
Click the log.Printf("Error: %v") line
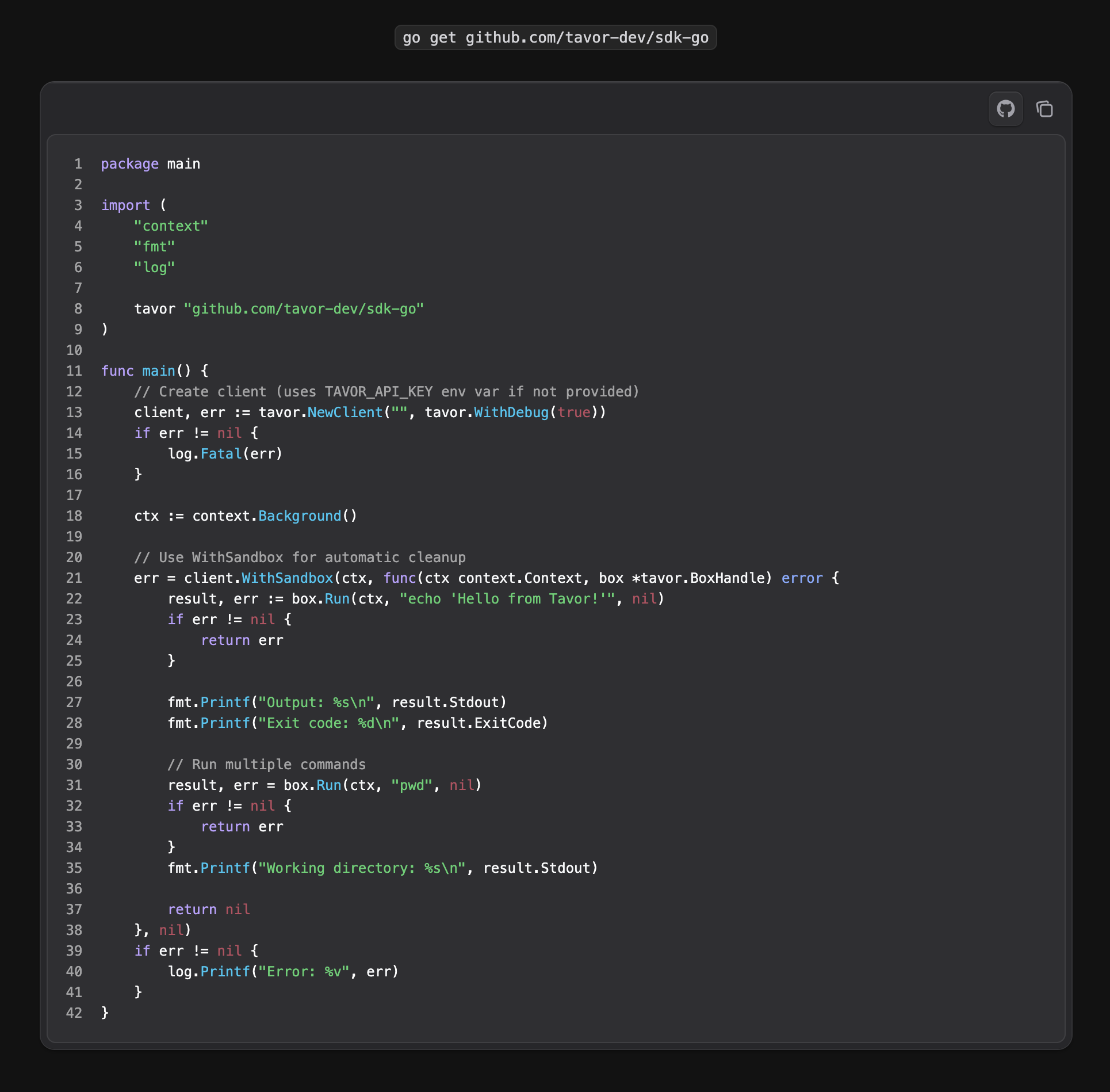click(283, 972)
